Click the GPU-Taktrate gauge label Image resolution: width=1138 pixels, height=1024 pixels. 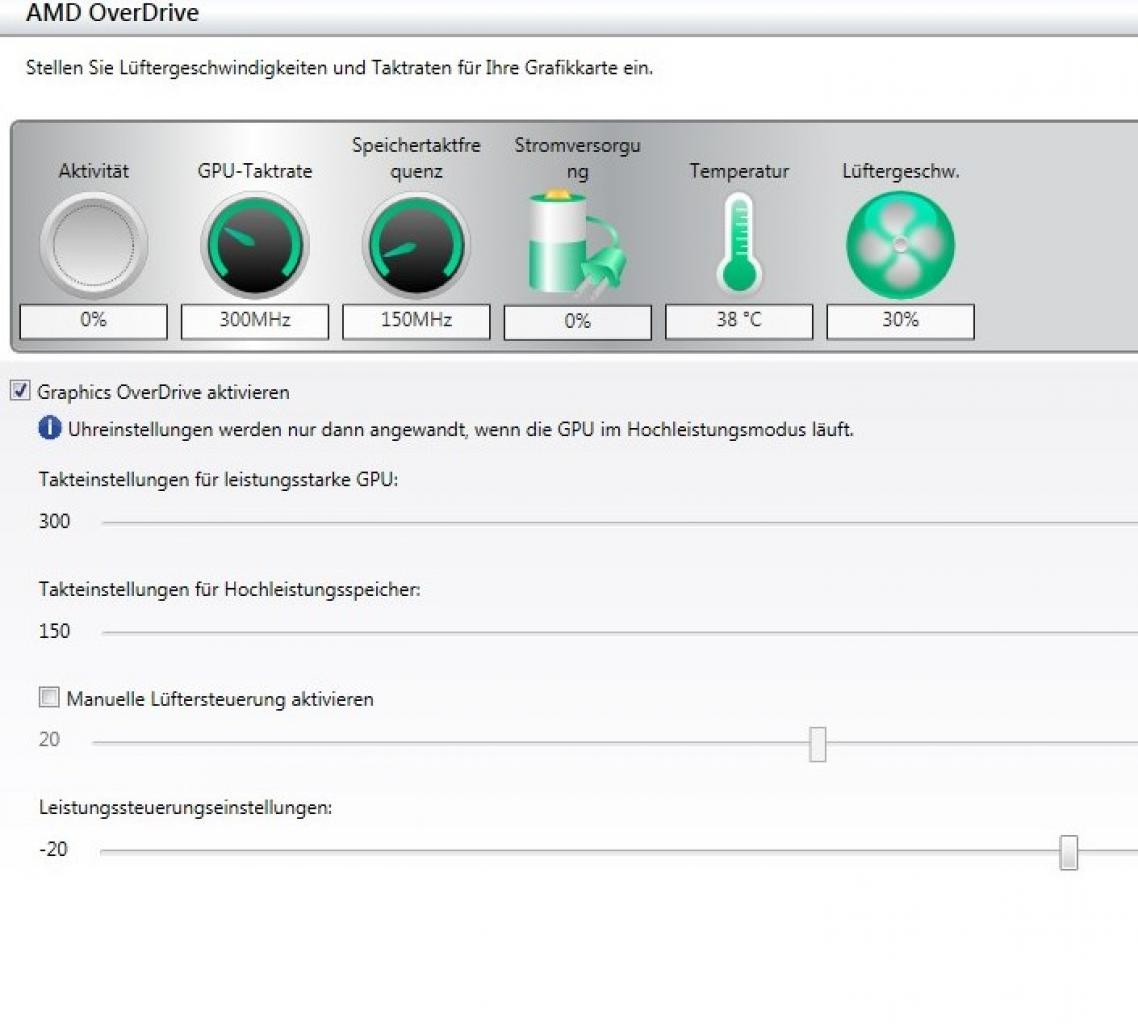click(x=255, y=171)
